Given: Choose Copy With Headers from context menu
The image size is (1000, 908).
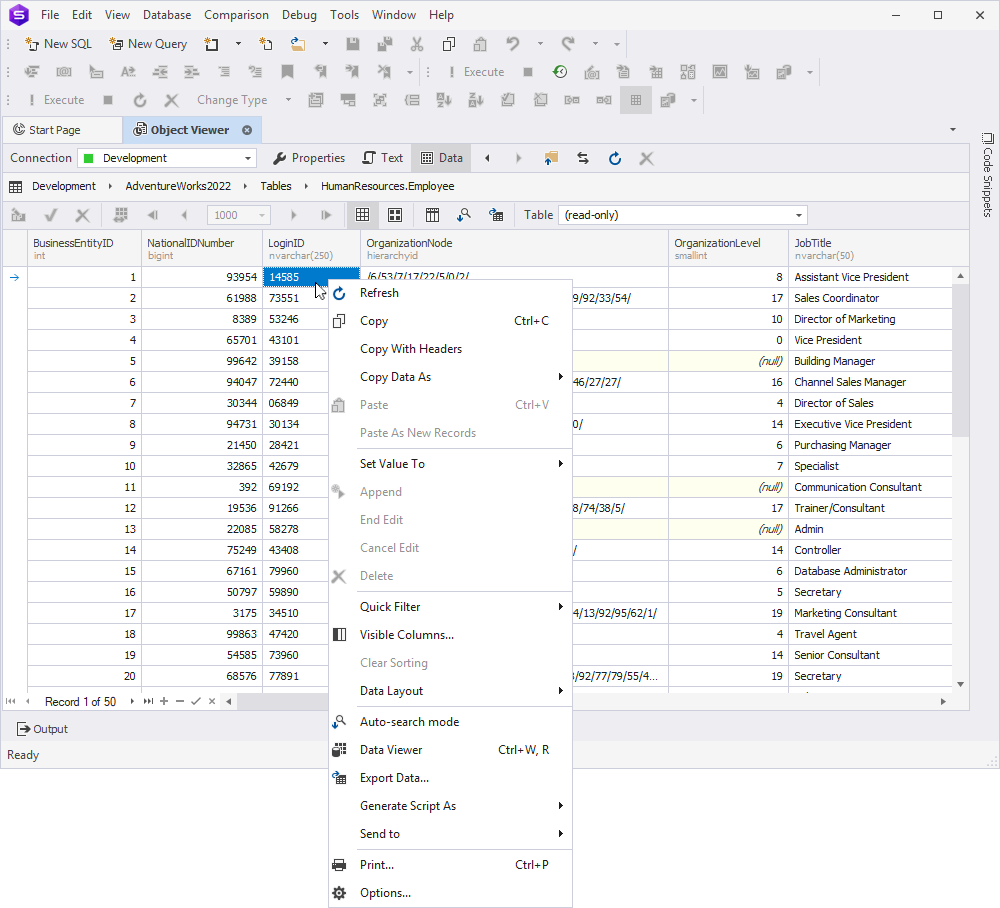Looking at the screenshot, I should 450,349.
